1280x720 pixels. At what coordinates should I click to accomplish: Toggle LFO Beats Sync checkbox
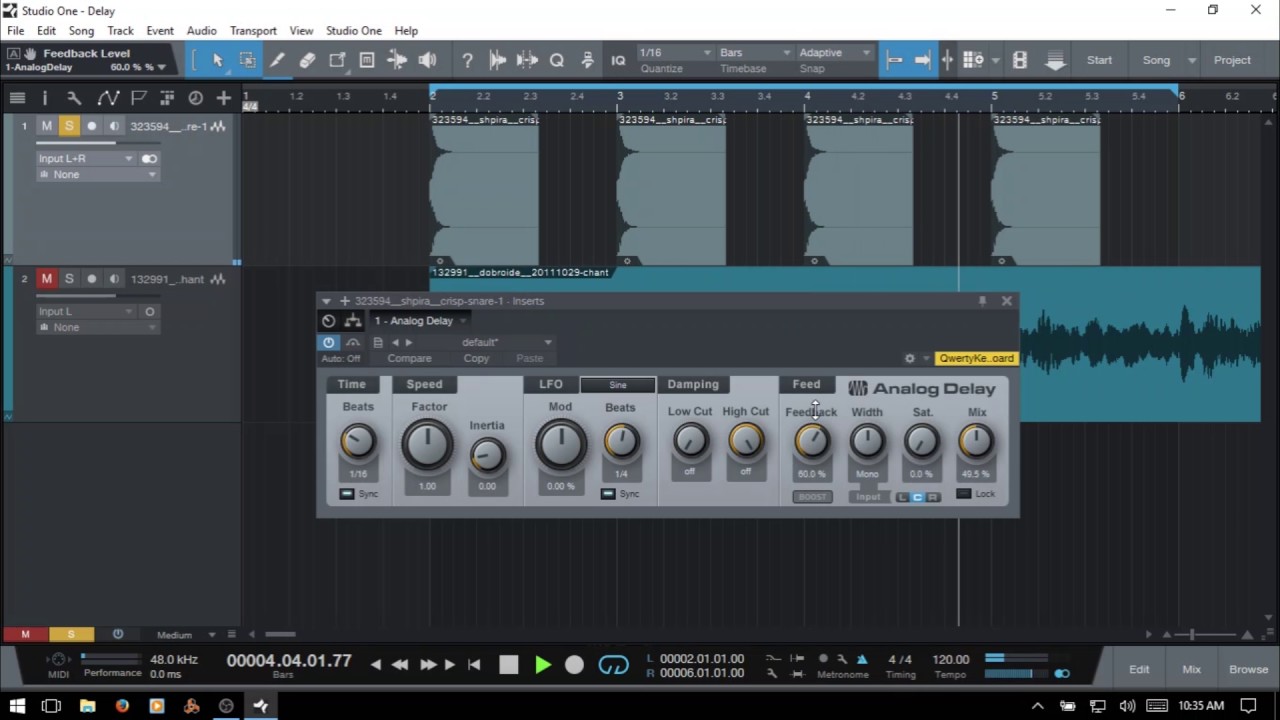608,494
